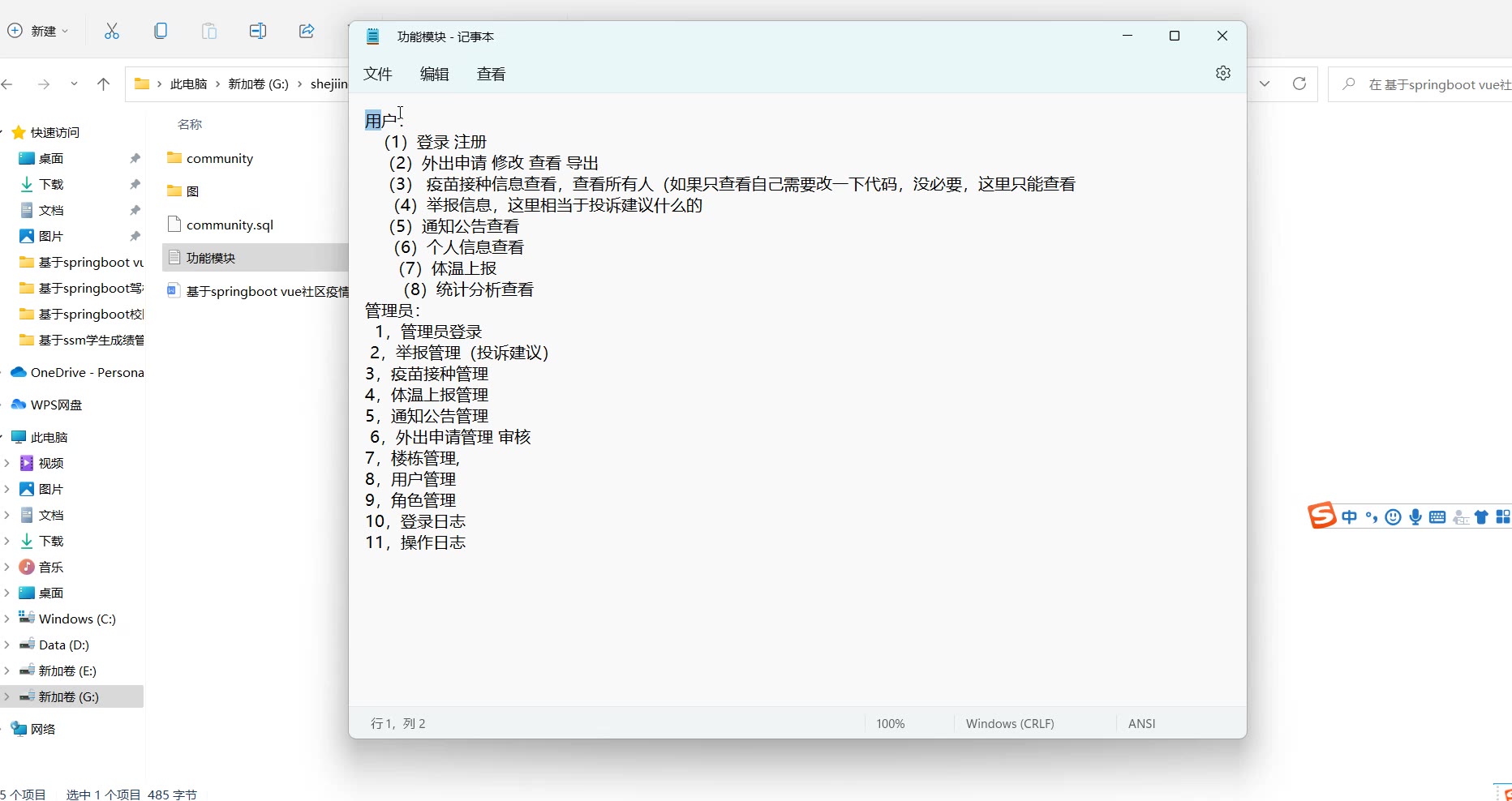Image resolution: width=1512 pixels, height=801 pixels.
Task: Click the Notepad app icon in its title bar
Action: [373, 36]
